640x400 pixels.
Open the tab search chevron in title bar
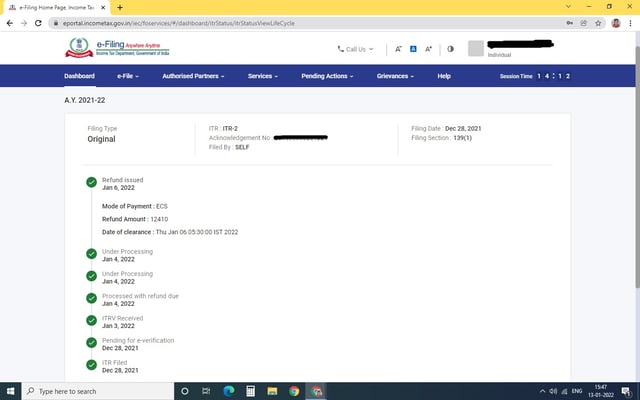[568, 7]
